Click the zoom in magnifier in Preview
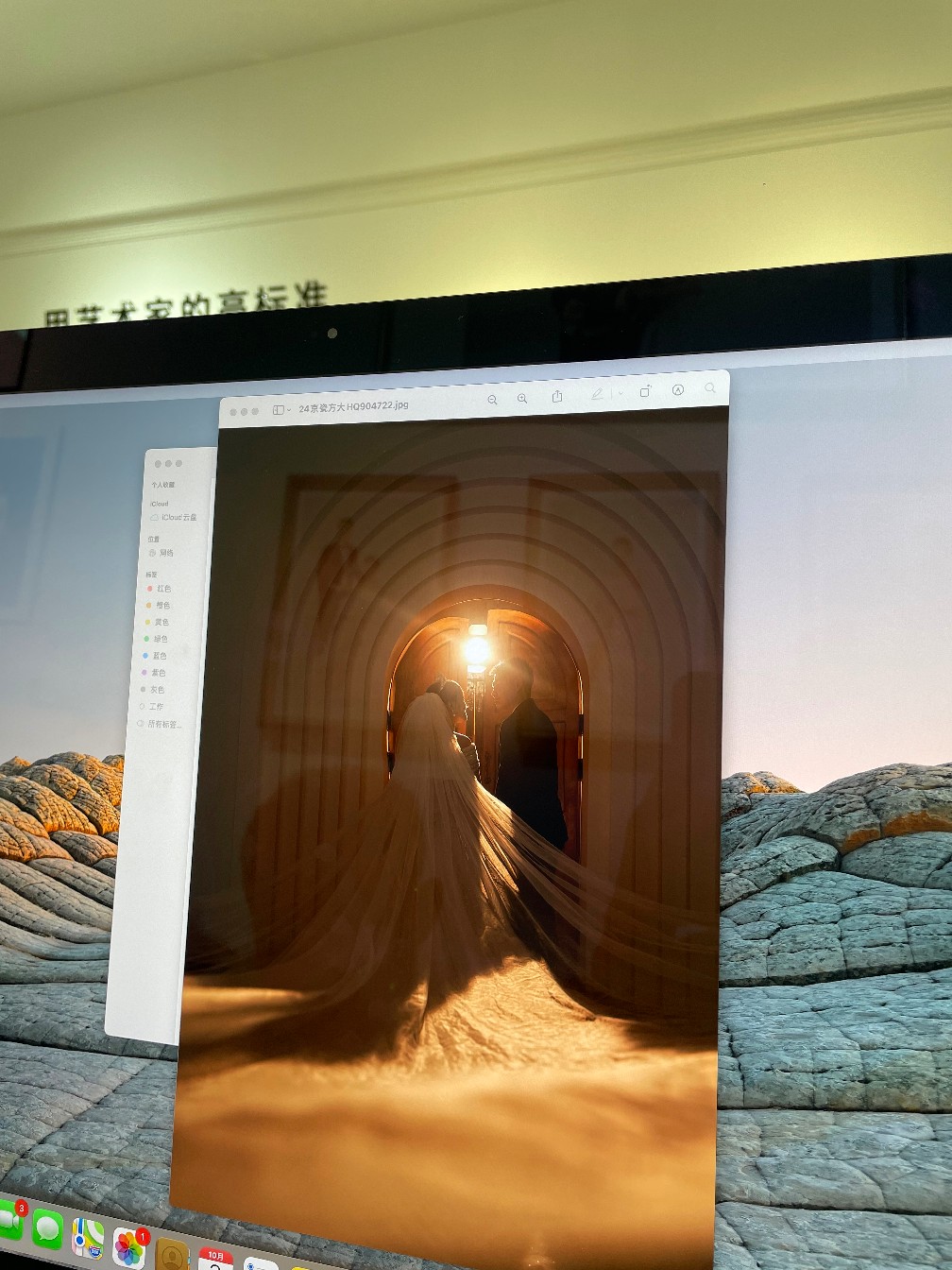Viewport: 952px width, 1270px height. (522, 399)
